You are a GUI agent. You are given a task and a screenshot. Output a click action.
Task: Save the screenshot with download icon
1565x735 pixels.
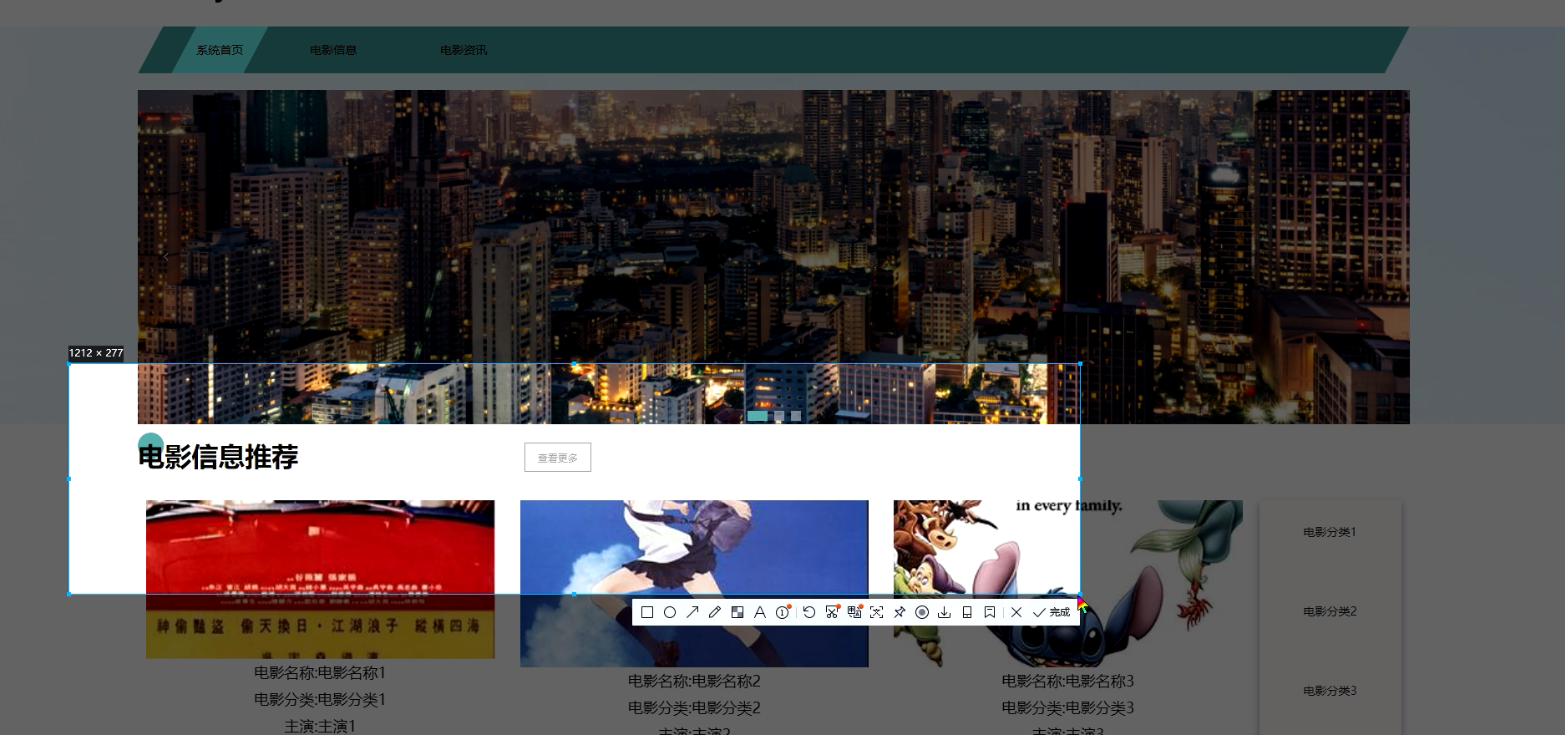[944, 612]
